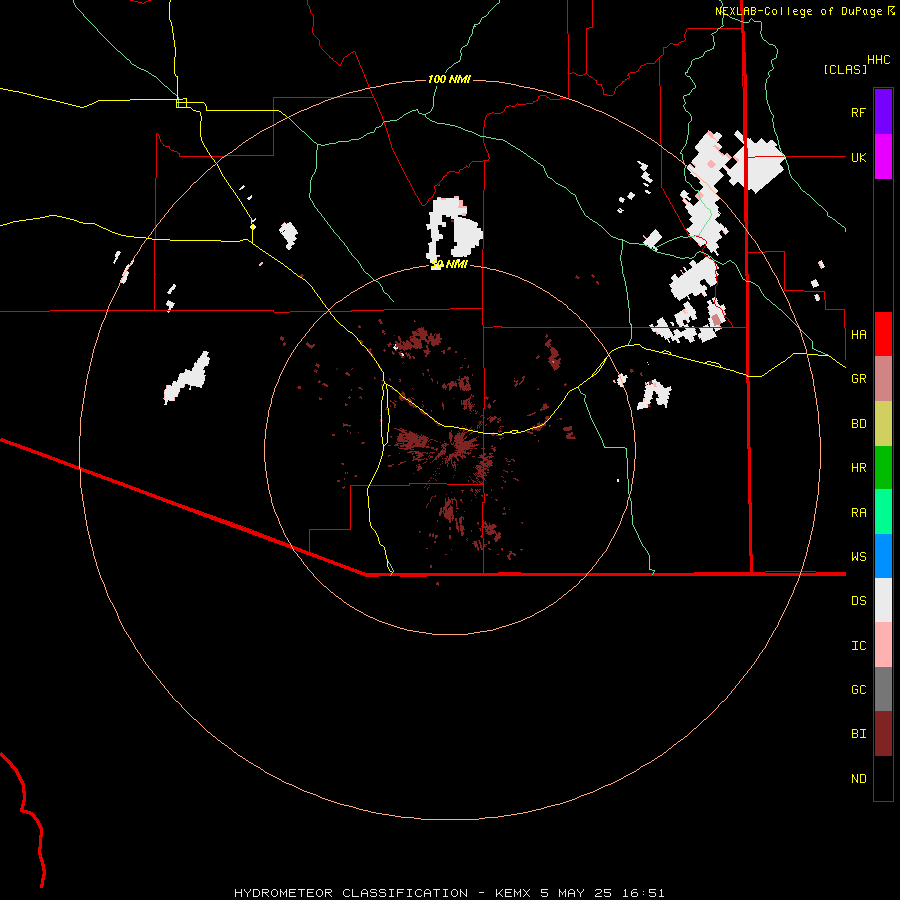The width and height of the screenshot is (900, 900).
Task: Click the ND legend label
Action: coord(858,778)
